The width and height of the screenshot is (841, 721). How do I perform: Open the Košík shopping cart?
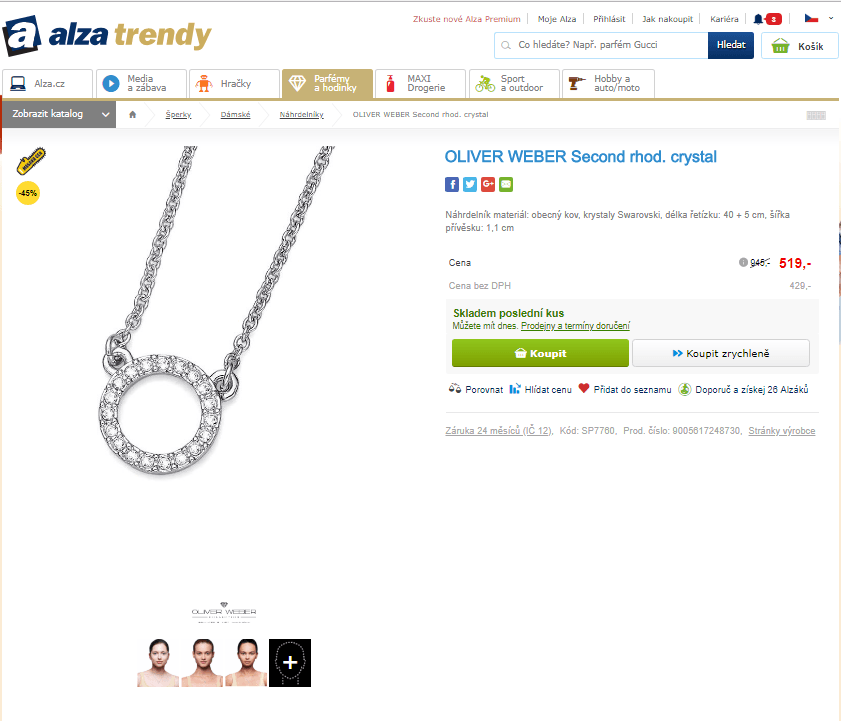pos(799,46)
